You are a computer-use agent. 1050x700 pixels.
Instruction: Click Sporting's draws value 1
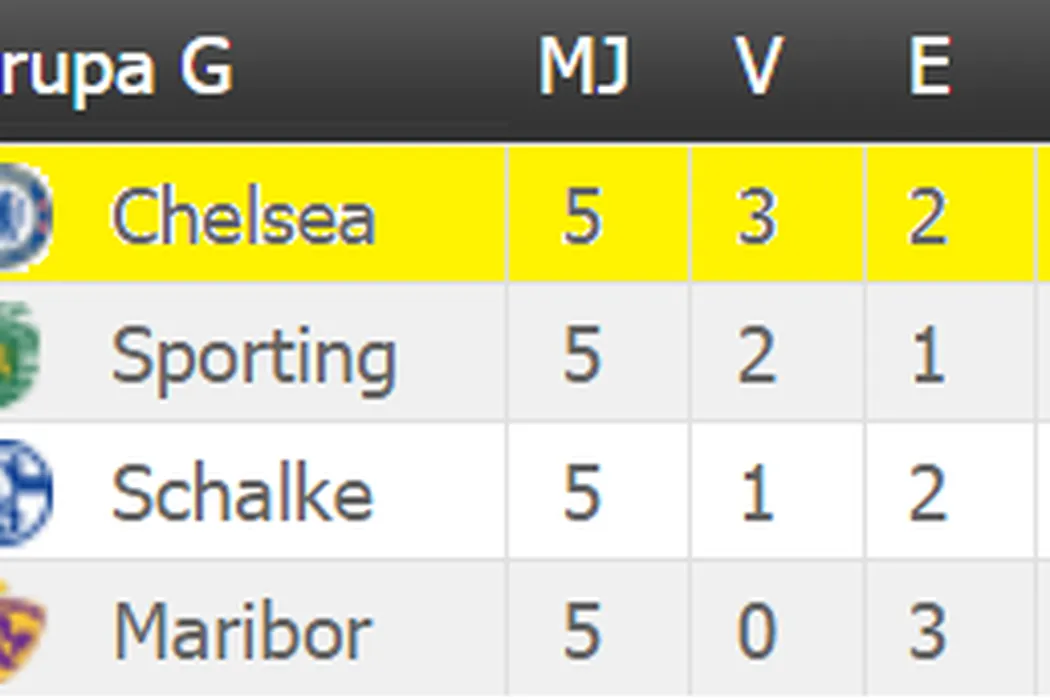pyautogui.click(x=928, y=356)
